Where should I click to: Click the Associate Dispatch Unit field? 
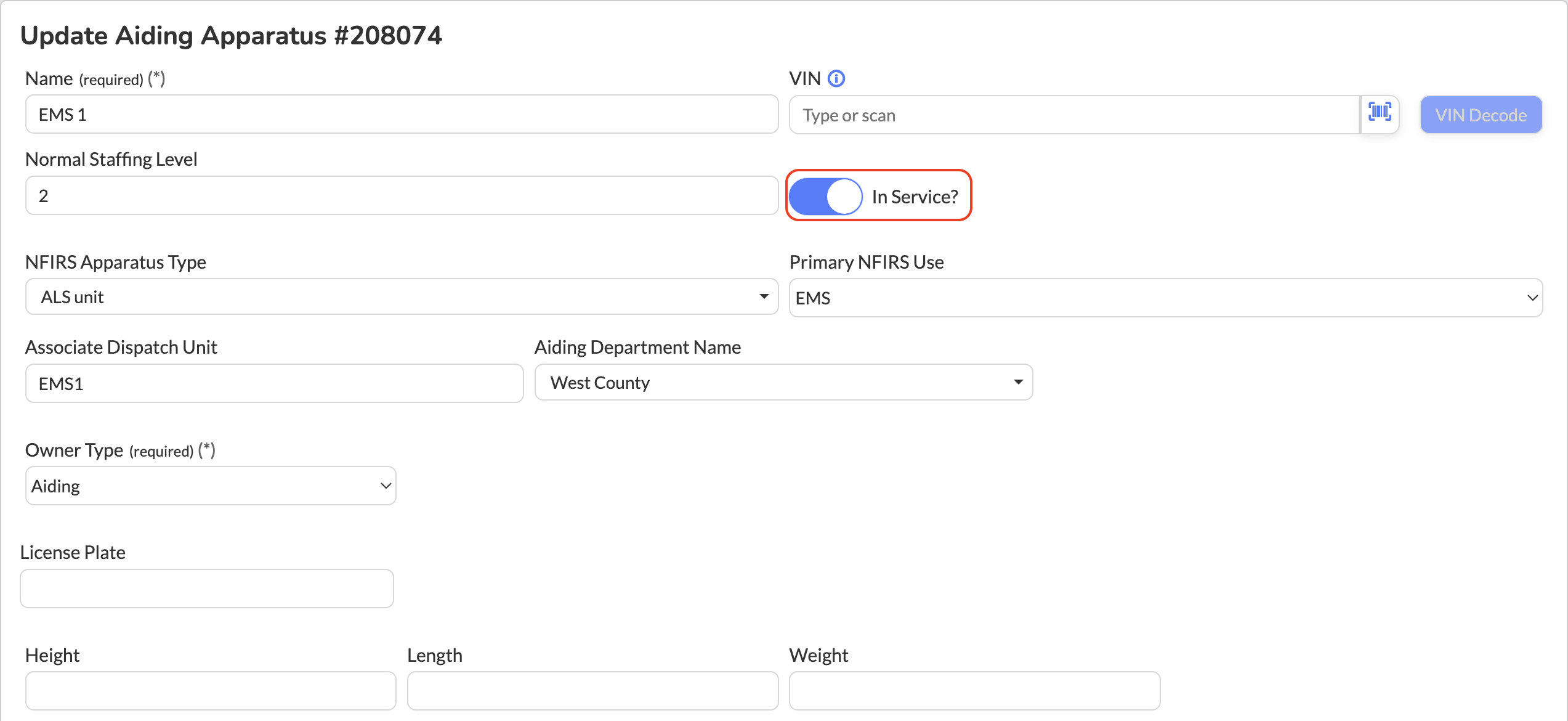point(274,384)
